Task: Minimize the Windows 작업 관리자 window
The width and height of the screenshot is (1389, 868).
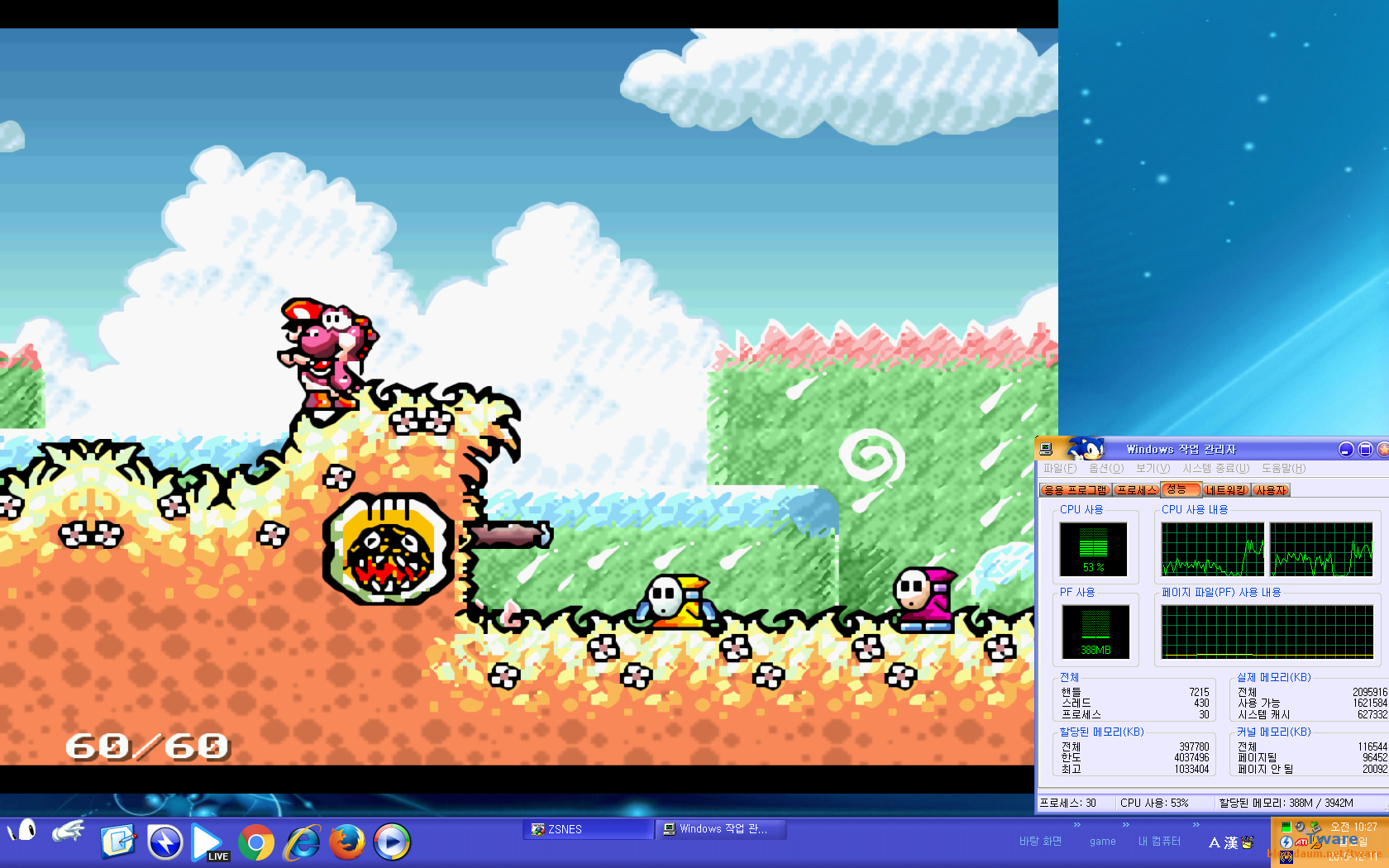Action: point(1346,449)
